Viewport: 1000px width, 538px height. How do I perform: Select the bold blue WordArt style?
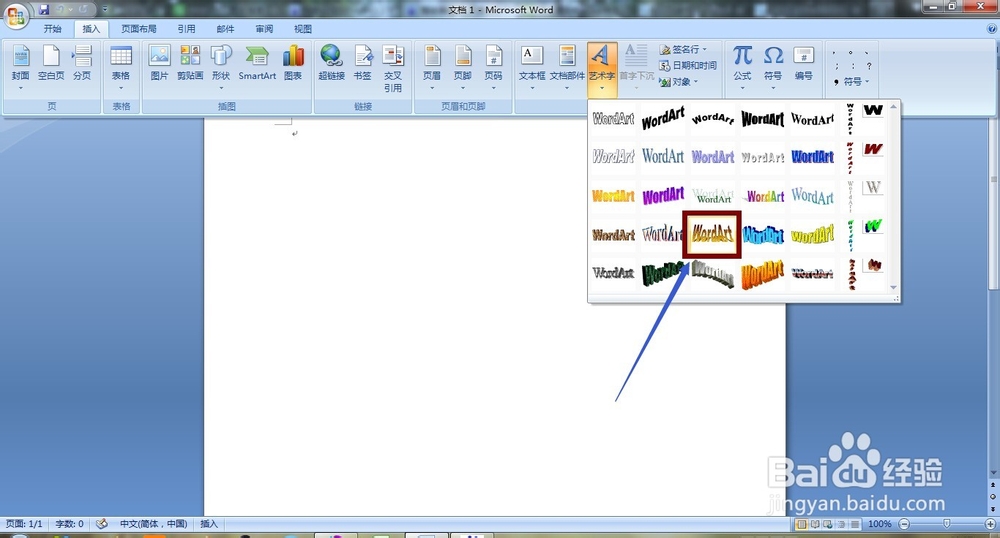click(812, 157)
